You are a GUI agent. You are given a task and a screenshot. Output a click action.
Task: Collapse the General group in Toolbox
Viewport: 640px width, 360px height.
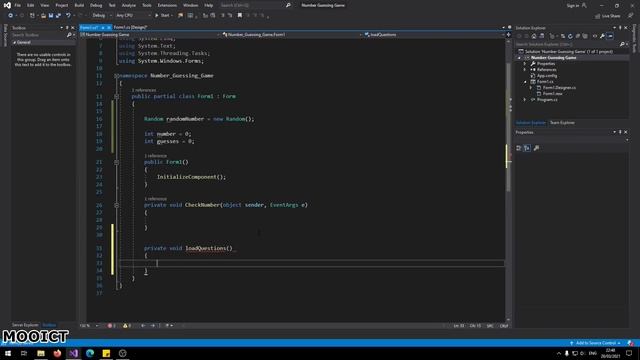(x=14, y=42)
